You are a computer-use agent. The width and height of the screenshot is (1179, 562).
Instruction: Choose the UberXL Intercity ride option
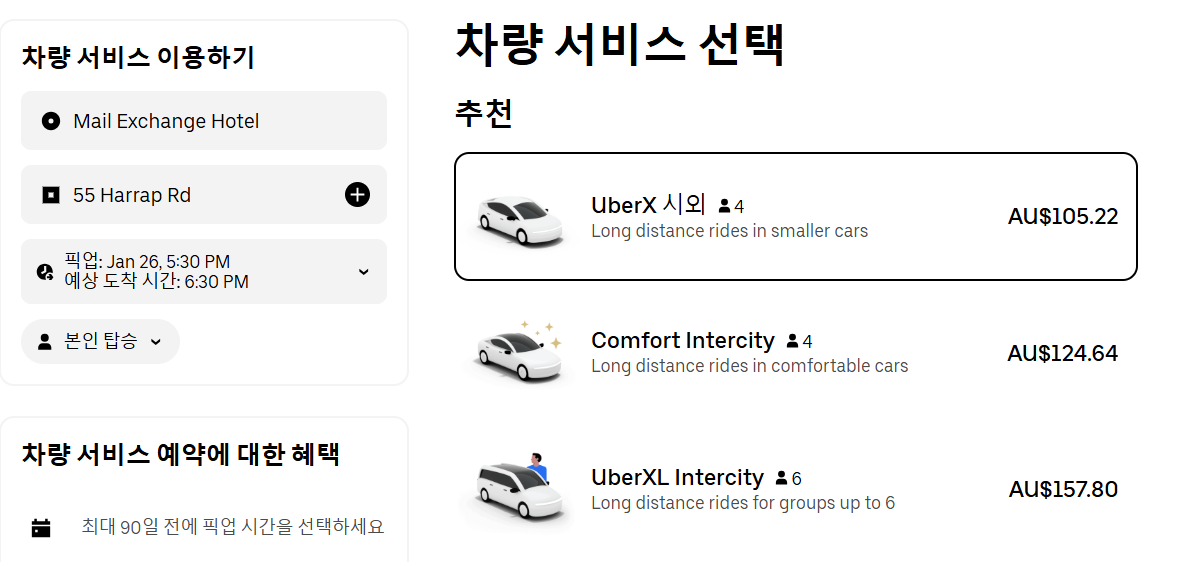(x=795, y=489)
